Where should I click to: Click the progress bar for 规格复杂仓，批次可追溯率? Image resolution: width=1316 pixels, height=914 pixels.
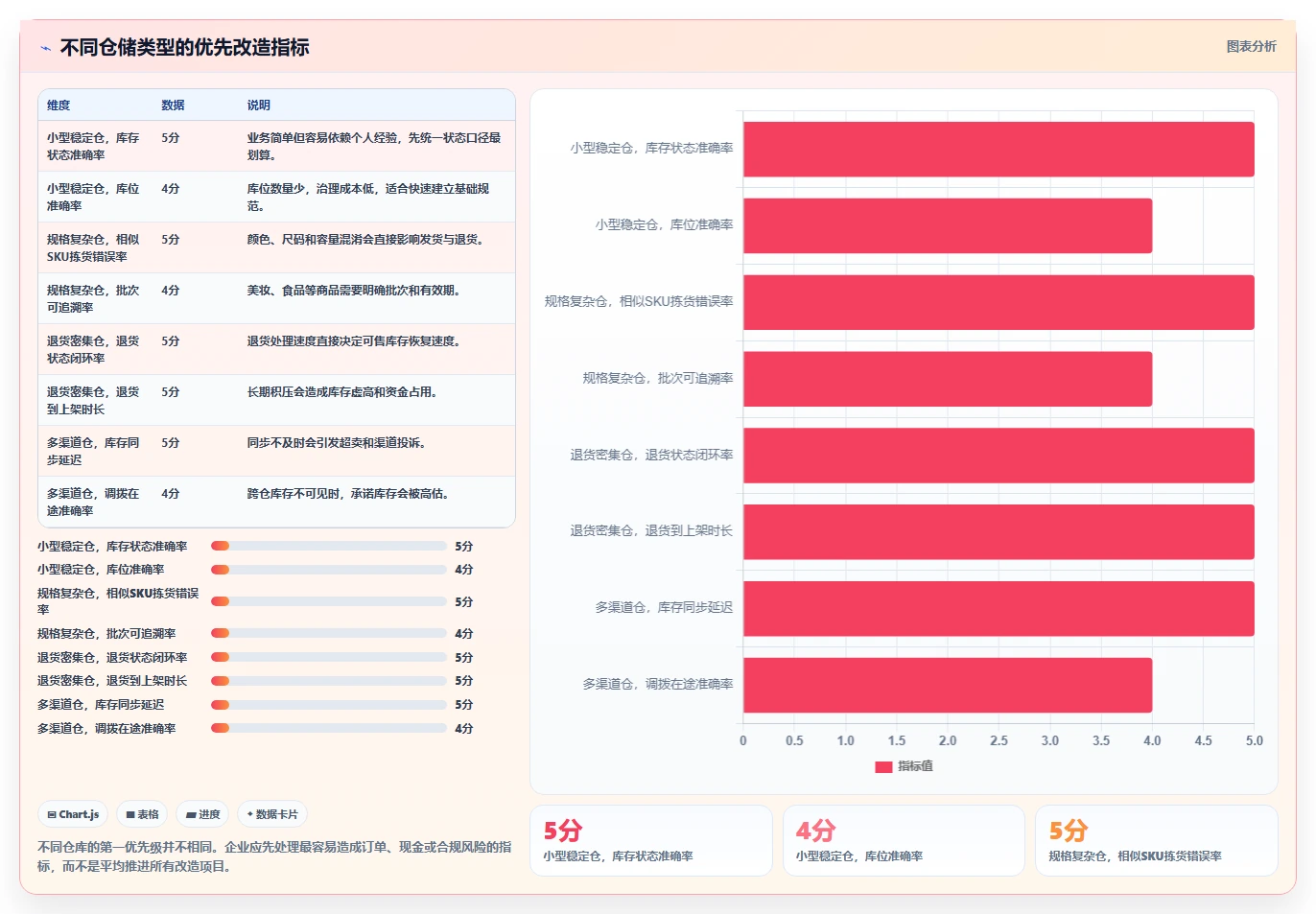[x=329, y=633]
